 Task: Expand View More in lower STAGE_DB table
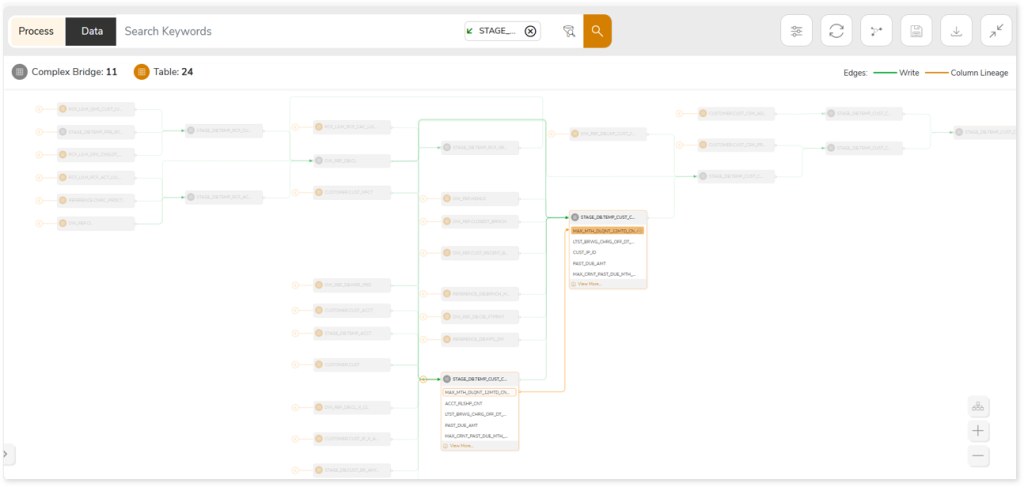point(461,446)
